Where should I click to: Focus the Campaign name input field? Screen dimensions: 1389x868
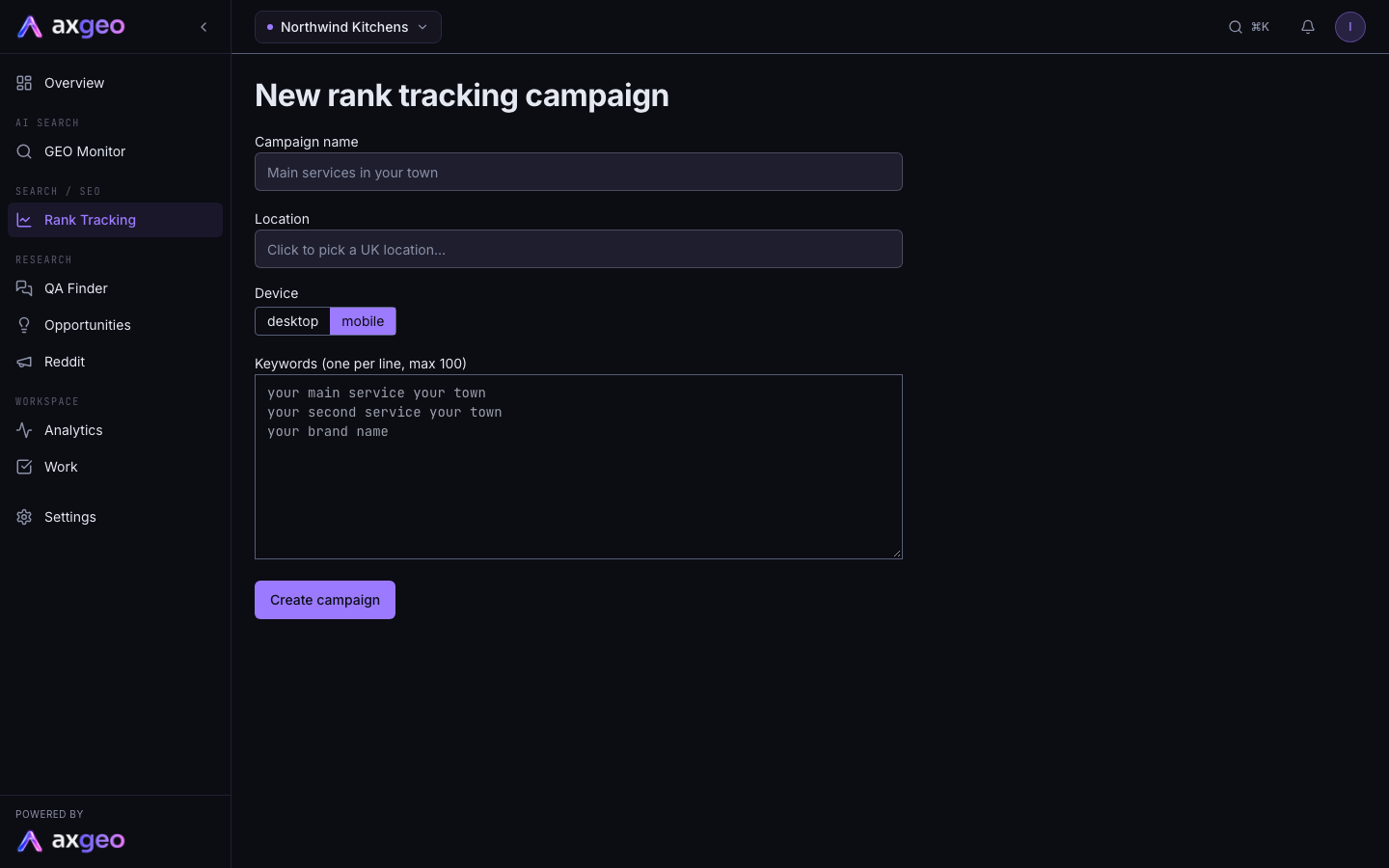579,172
